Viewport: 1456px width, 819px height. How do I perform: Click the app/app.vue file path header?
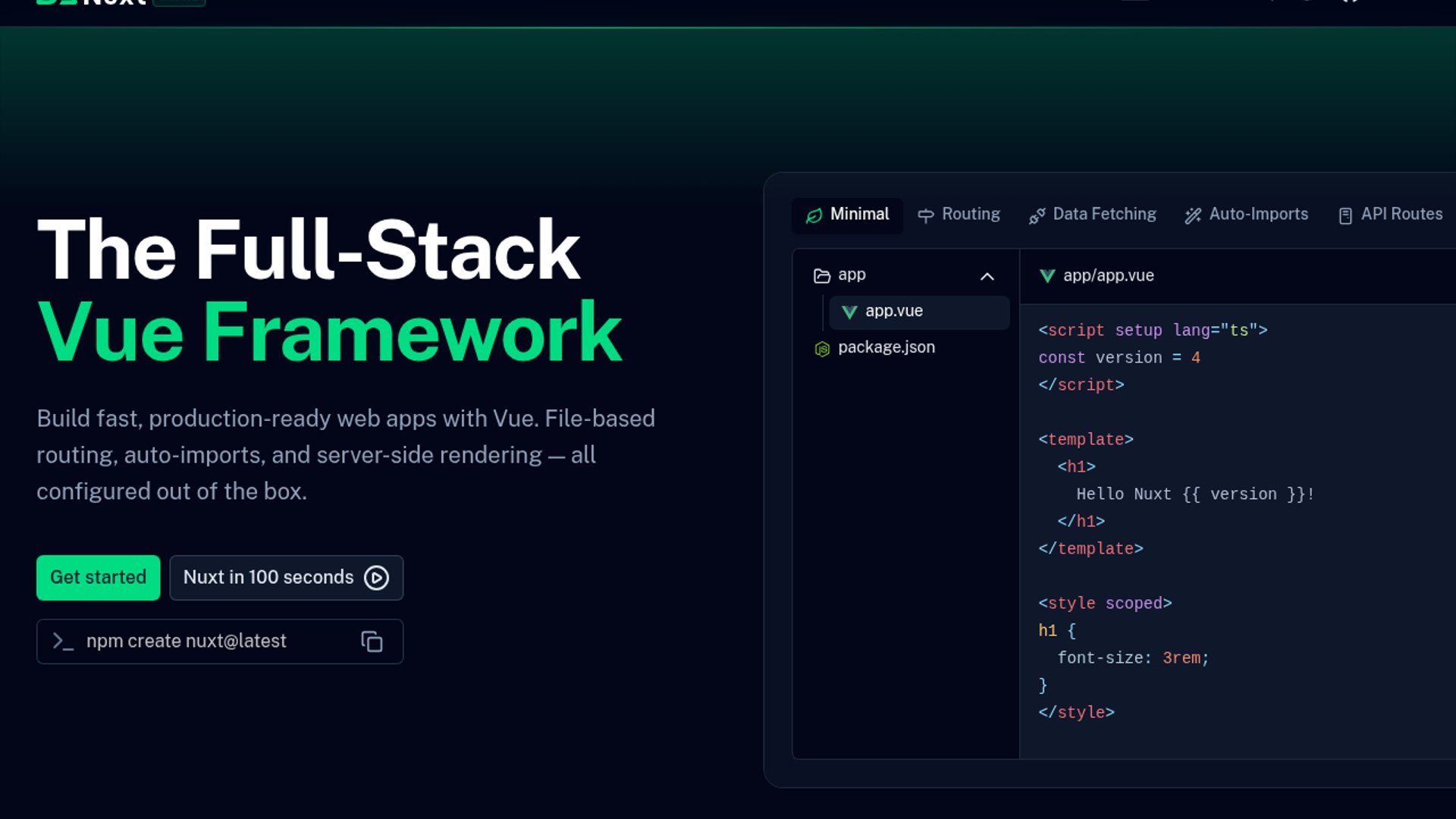(1108, 276)
